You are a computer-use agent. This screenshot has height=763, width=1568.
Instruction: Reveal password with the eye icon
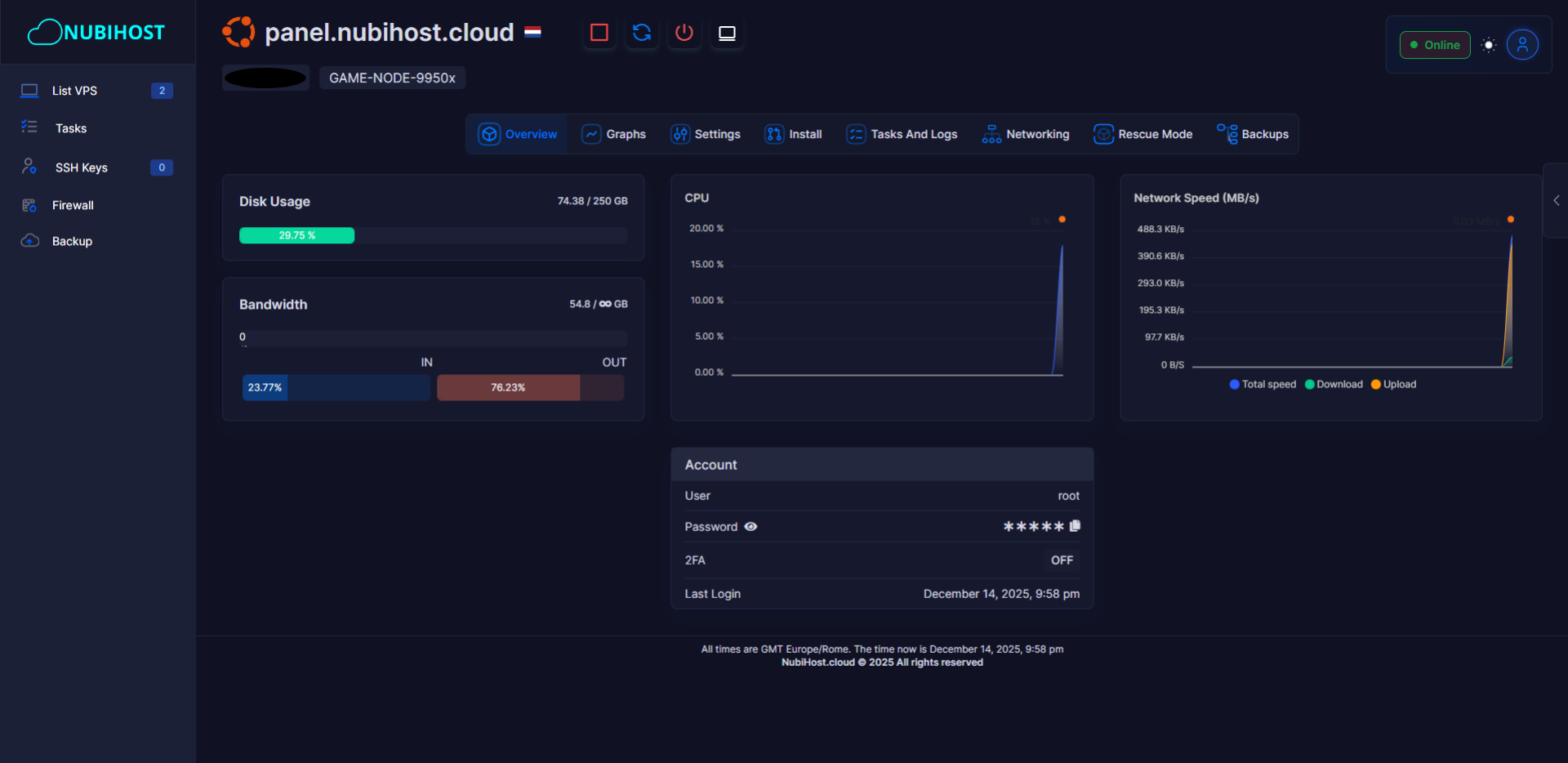pyautogui.click(x=751, y=527)
